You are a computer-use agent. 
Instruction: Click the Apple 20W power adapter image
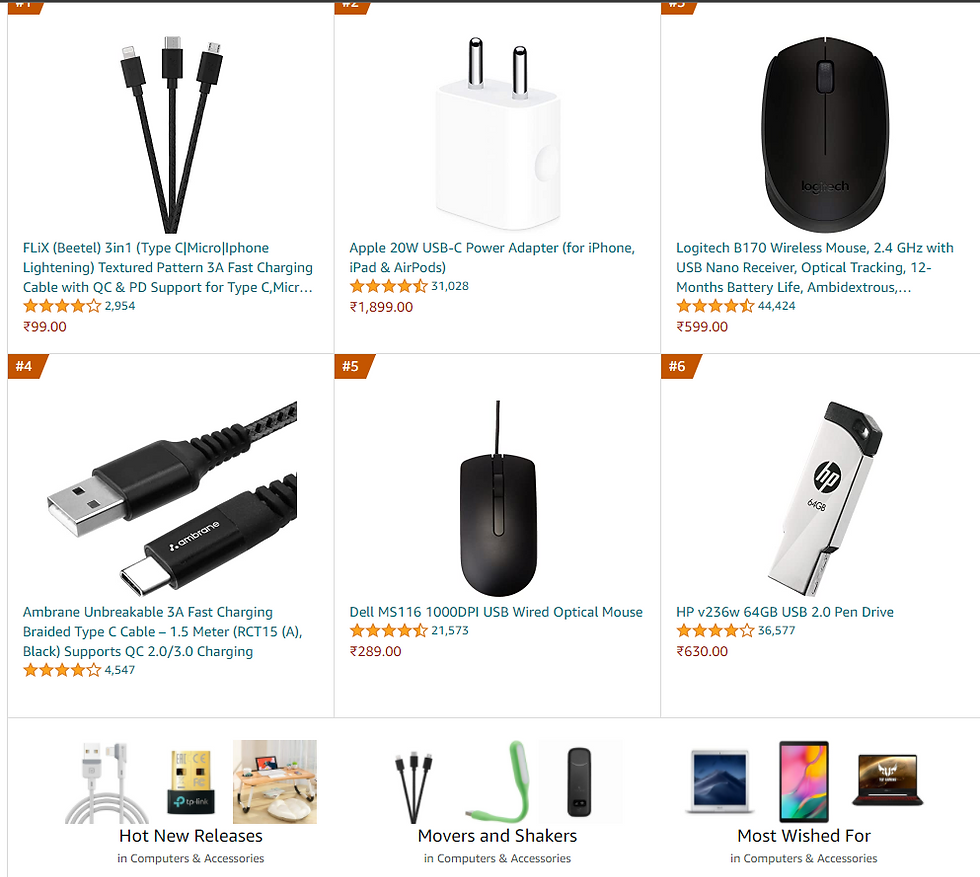click(498, 134)
